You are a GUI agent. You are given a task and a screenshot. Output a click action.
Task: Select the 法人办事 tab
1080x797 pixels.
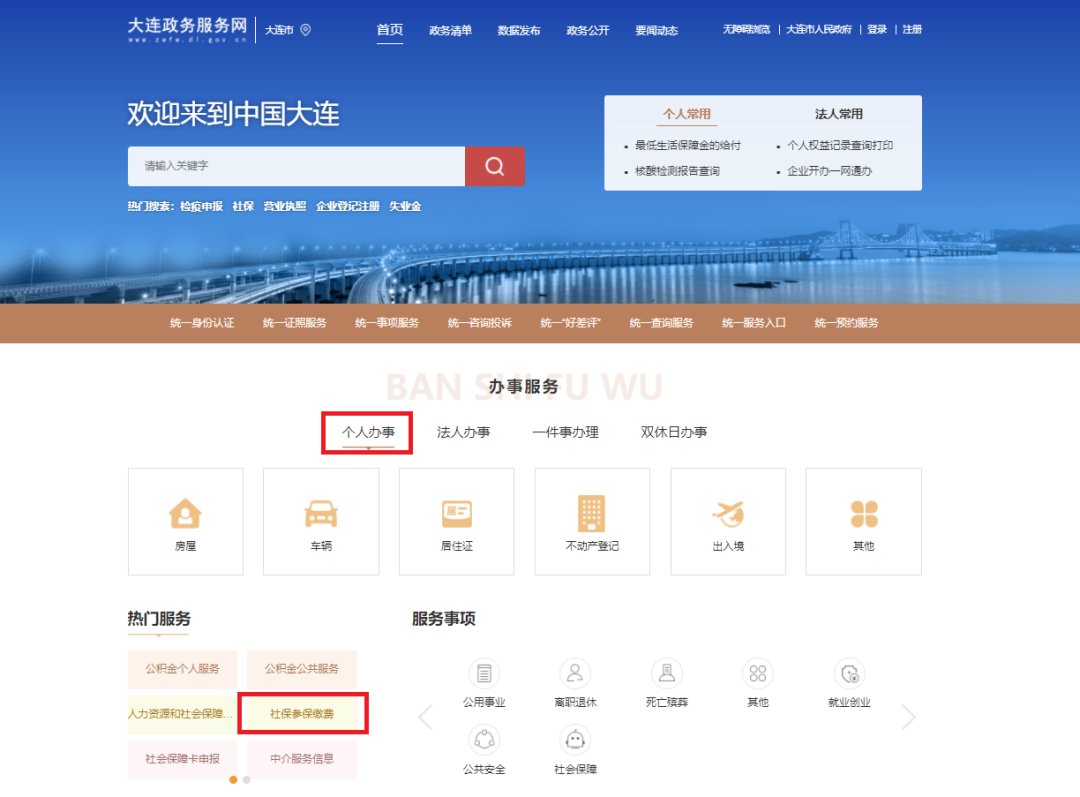coord(463,432)
